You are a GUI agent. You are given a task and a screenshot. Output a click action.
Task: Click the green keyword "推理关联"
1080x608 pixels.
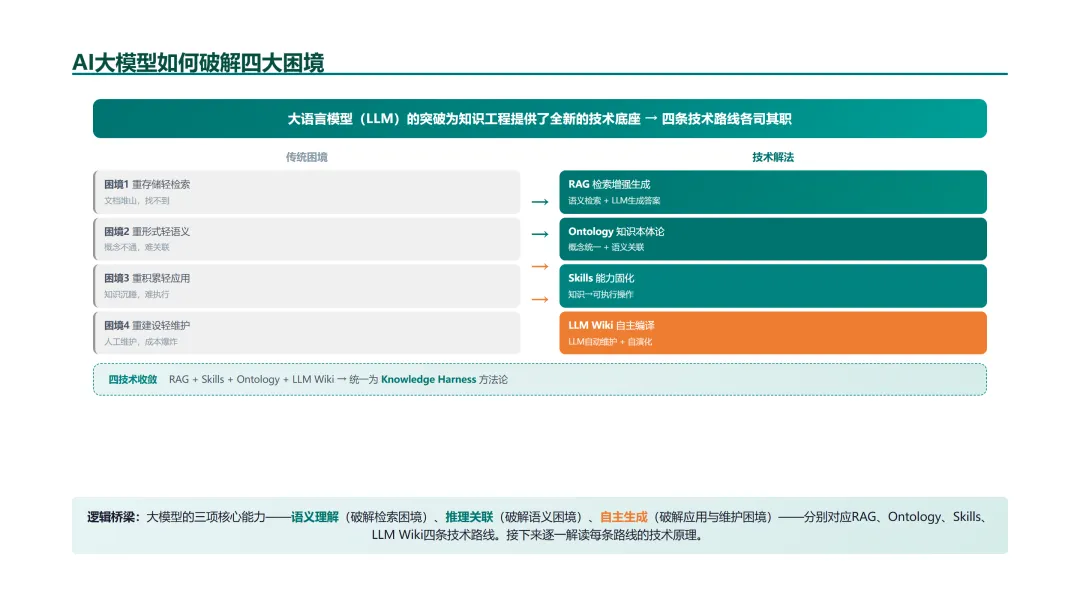[x=469, y=517]
